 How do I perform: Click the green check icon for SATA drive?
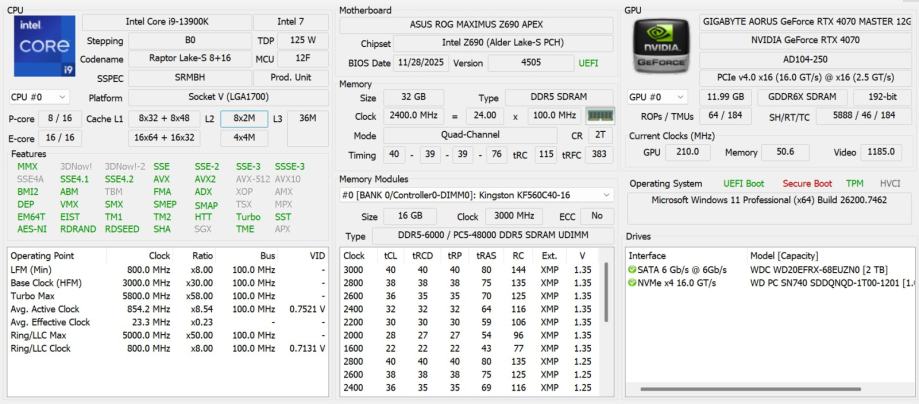click(632, 270)
